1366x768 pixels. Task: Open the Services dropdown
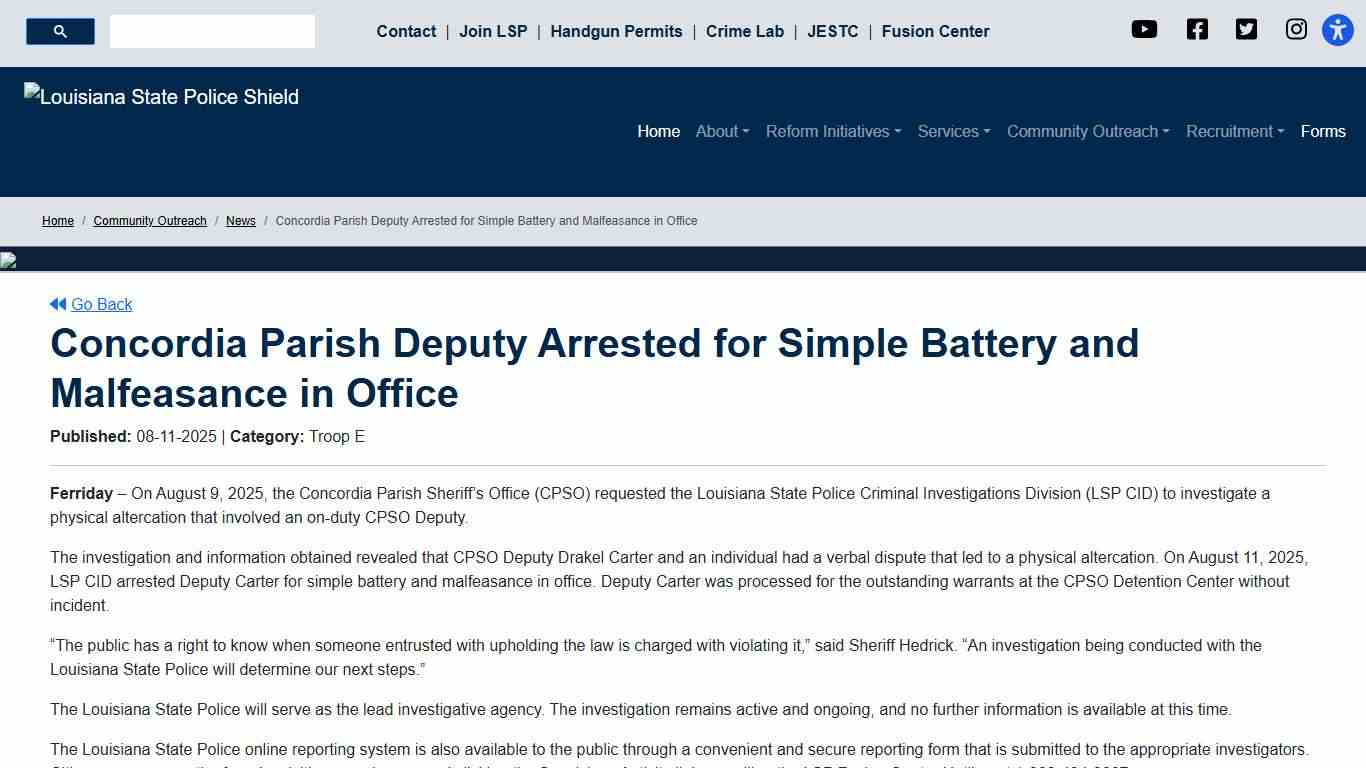coord(953,131)
